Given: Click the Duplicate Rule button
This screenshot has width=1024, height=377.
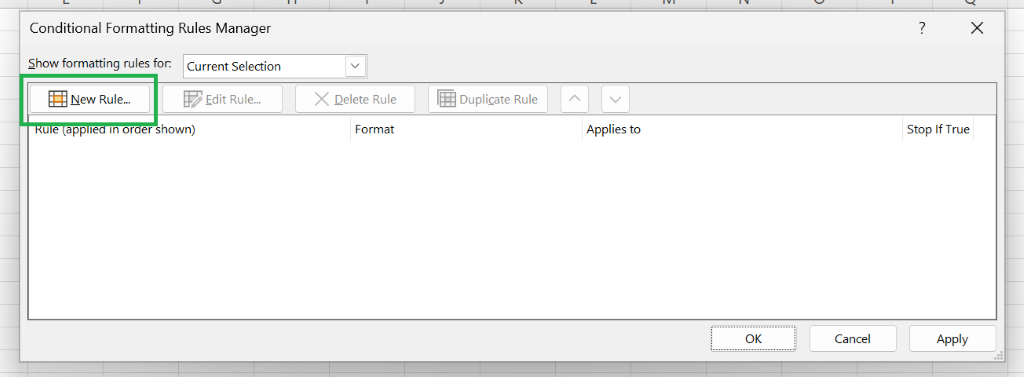Looking at the screenshot, I should click(x=488, y=99).
